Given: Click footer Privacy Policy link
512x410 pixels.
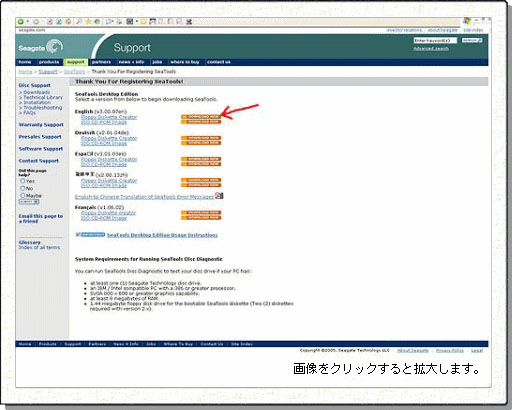Looking at the screenshot, I should click(450, 350).
